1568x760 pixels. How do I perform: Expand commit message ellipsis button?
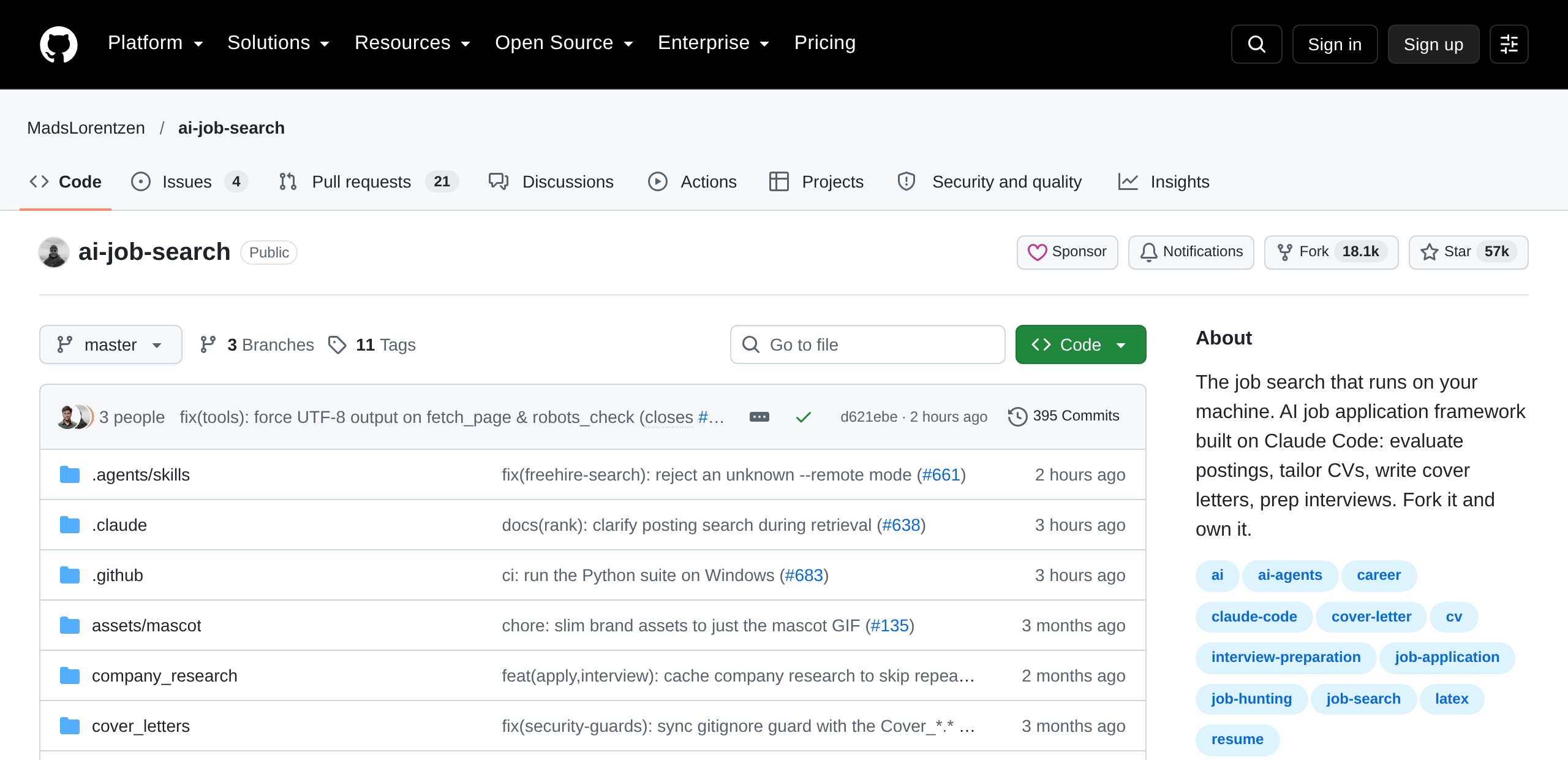click(x=759, y=417)
